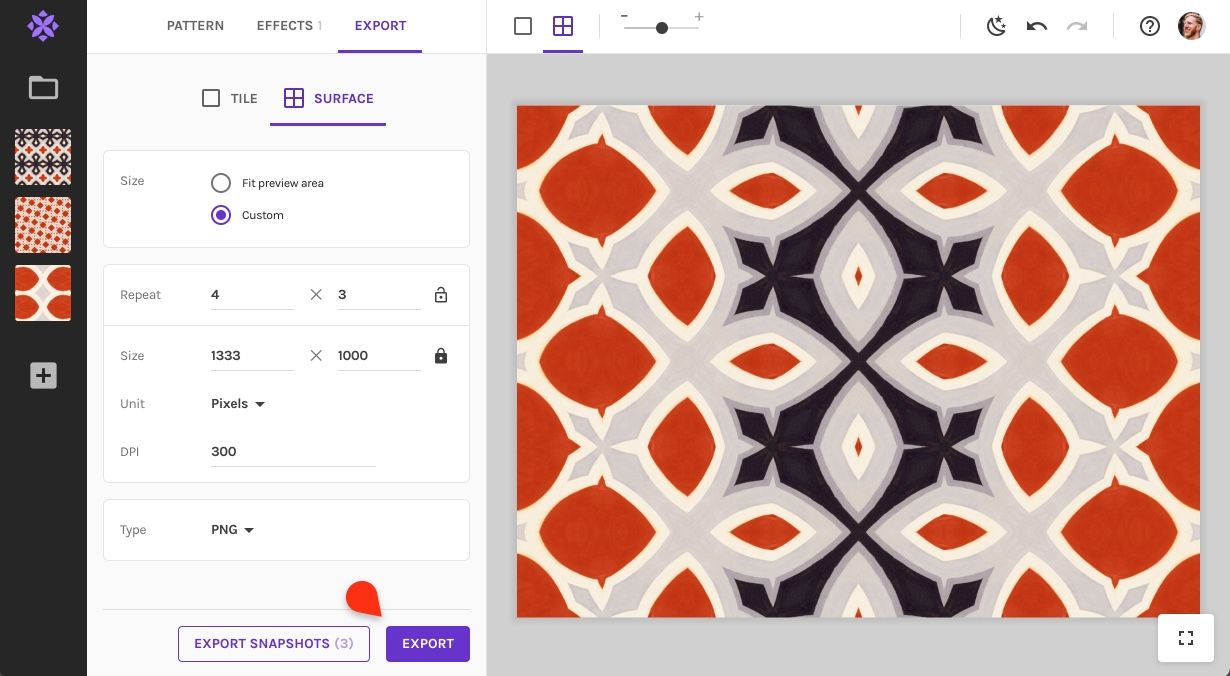
Task: Open the Pixels unit dropdown
Action: 238,404
